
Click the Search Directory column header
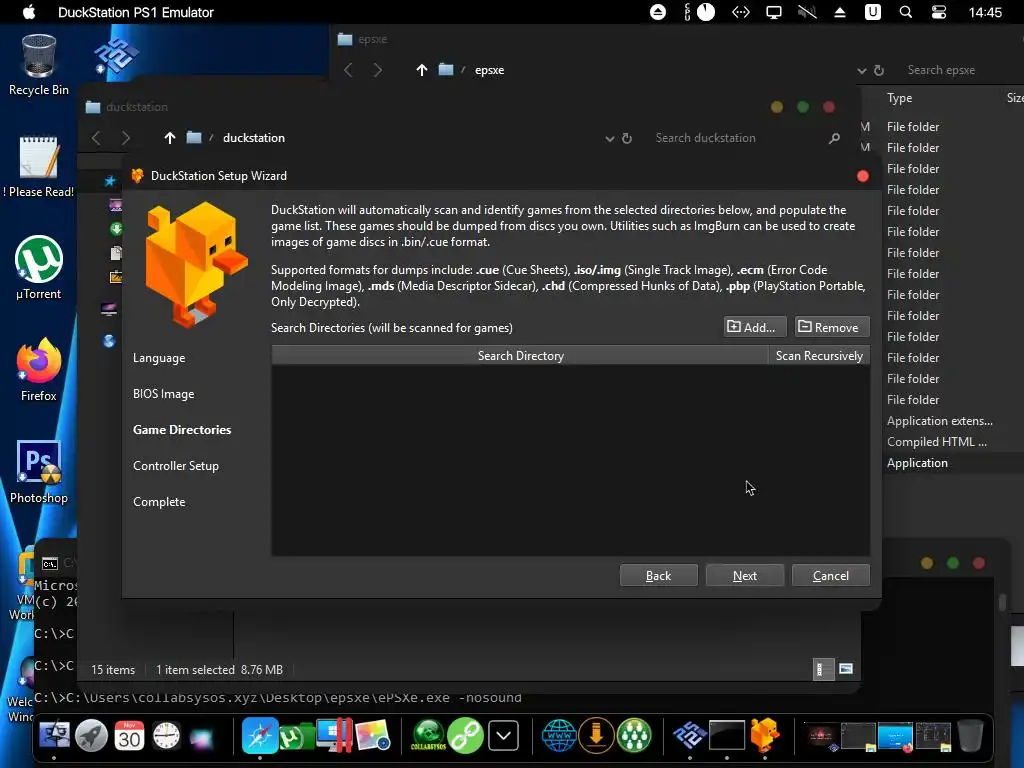click(520, 355)
